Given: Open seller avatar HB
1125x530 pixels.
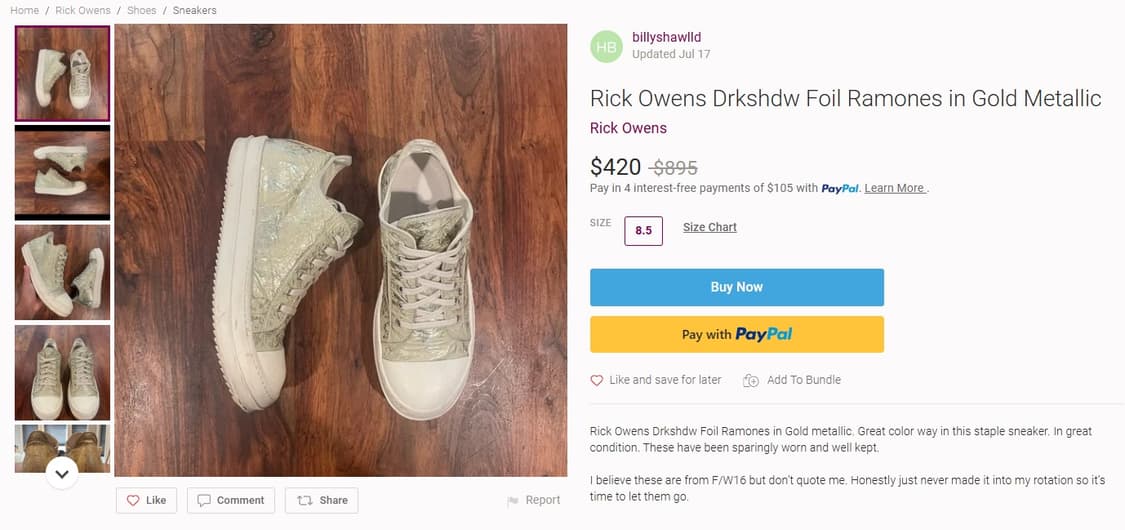Looking at the screenshot, I should [x=606, y=46].
